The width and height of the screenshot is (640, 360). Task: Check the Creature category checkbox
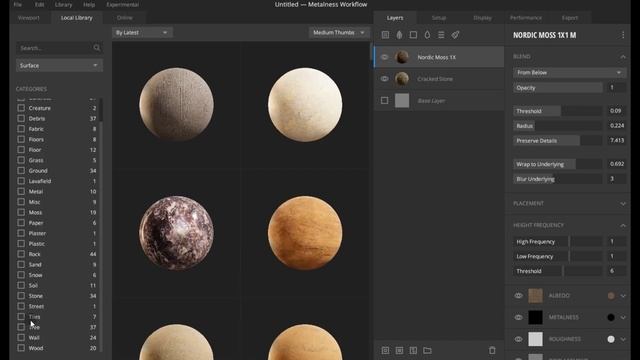(x=21, y=108)
